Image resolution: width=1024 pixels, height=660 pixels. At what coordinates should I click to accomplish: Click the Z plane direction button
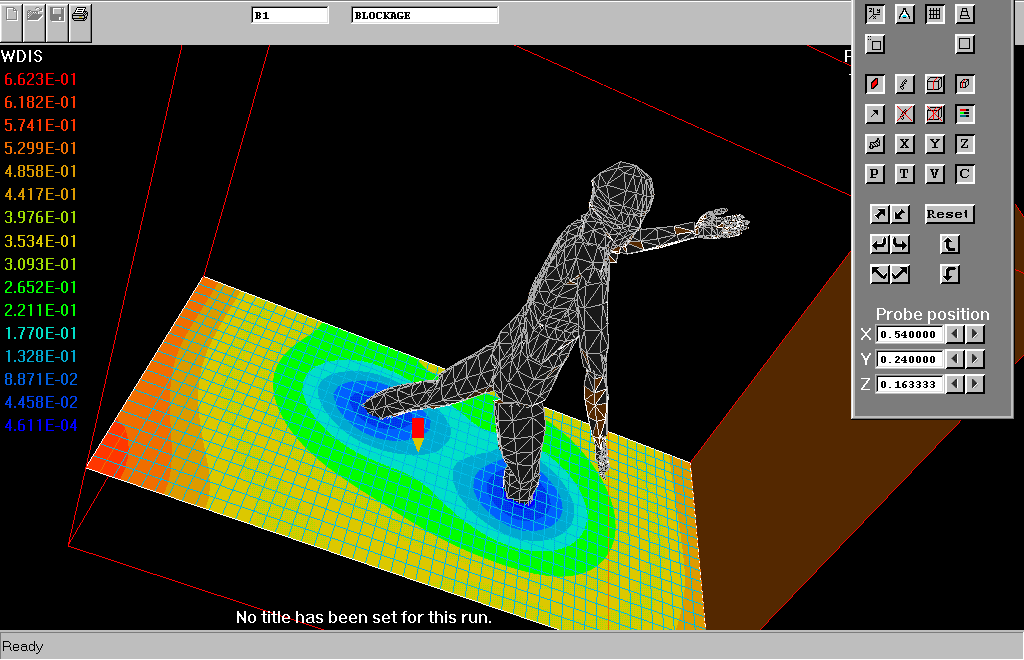964,144
